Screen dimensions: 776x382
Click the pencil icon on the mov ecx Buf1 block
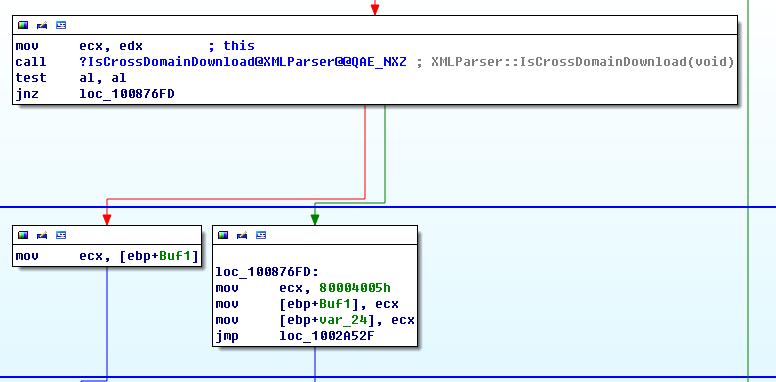pos(42,235)
